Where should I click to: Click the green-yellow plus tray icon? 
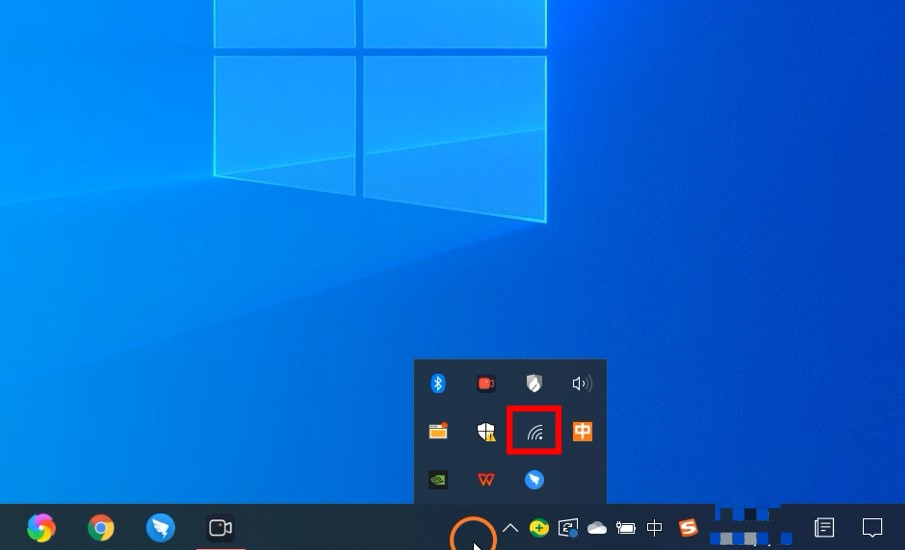tap(539, 527)
